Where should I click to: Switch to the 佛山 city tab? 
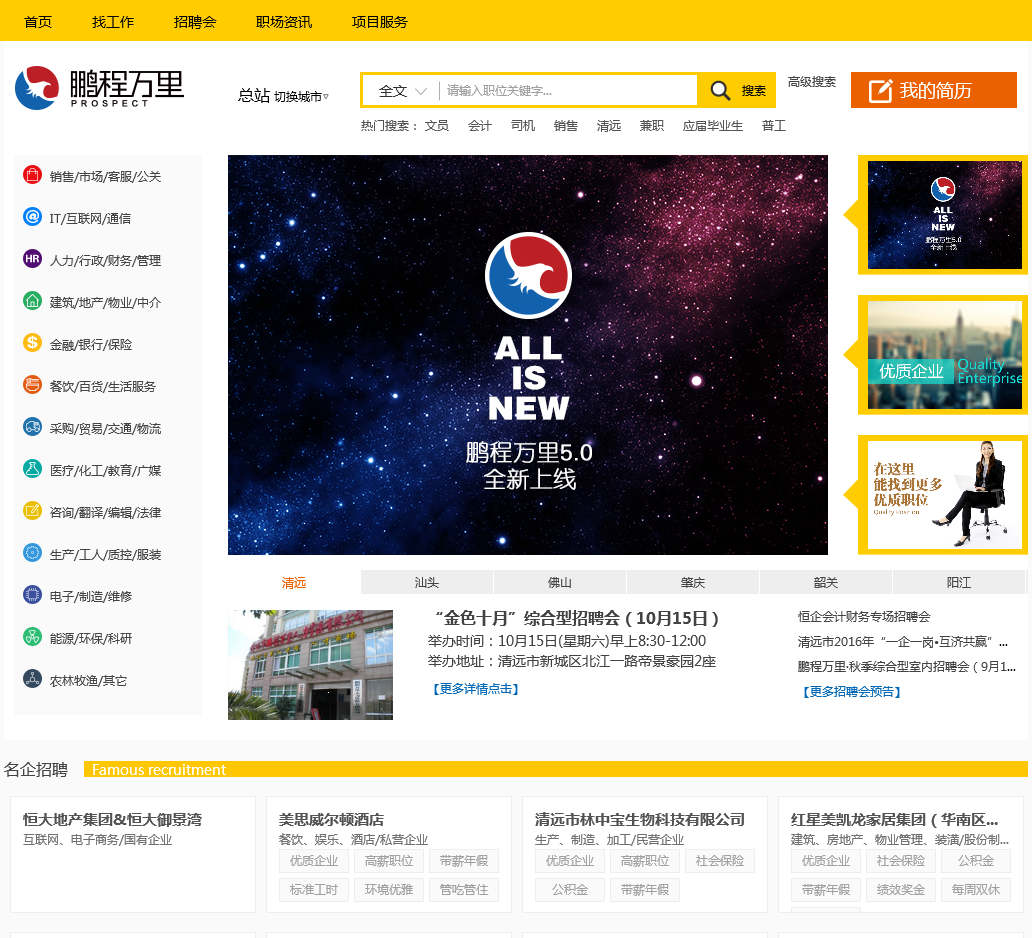tap(559, 583)
